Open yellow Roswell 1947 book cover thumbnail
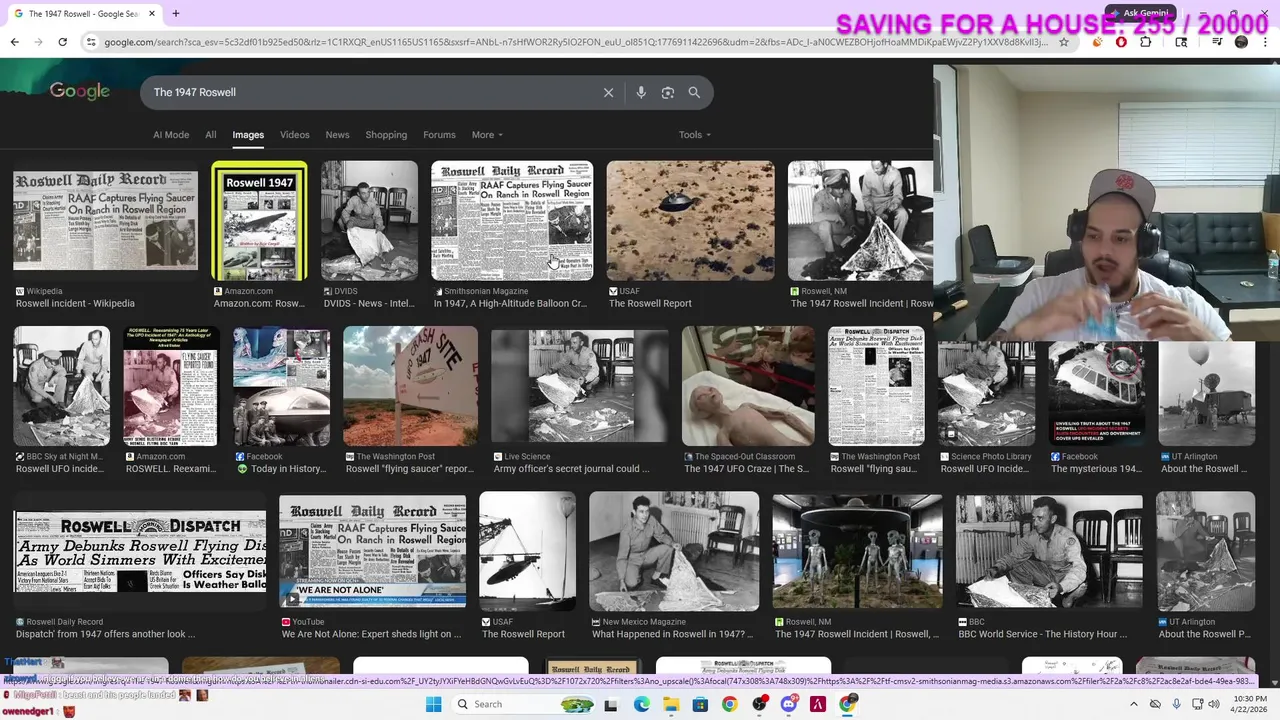The image size is (1280, 720). click(259, 220)
